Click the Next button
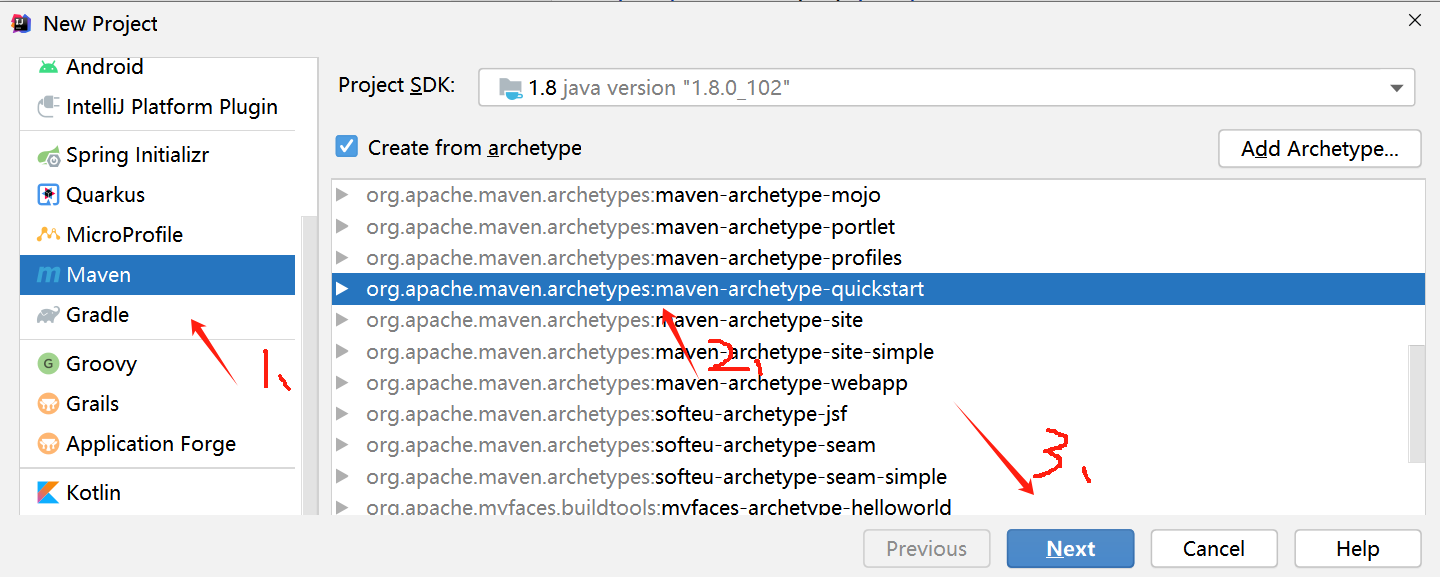 coord(1070,549)
